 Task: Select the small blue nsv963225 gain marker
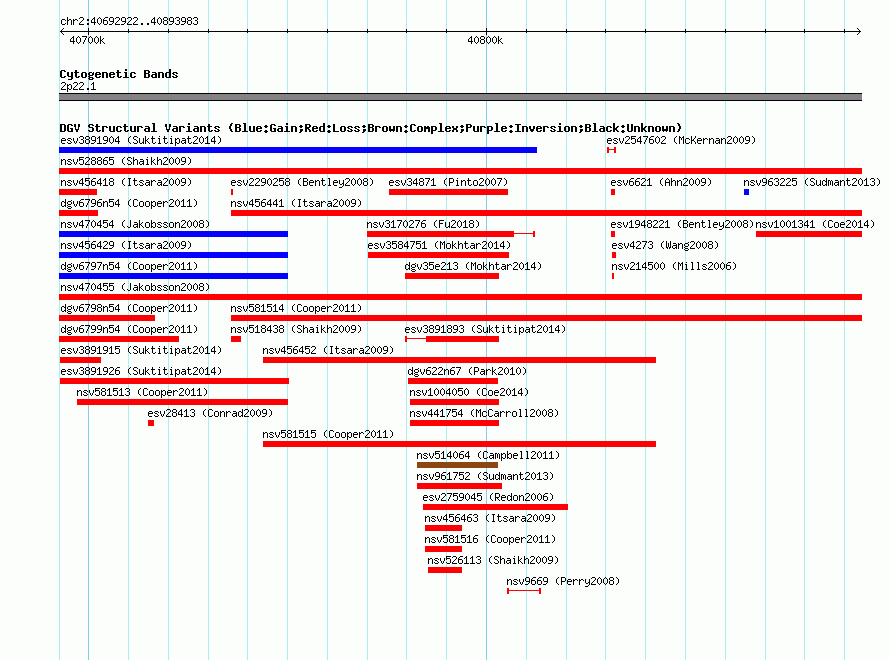point(746,192)
